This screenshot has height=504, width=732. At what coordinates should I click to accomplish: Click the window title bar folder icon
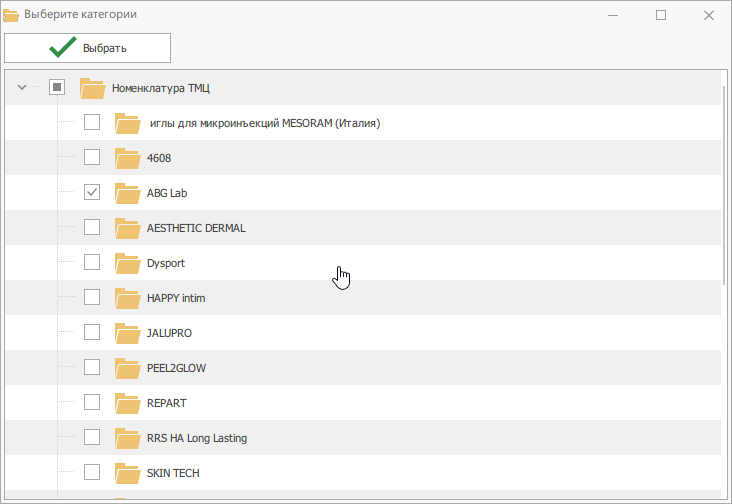11,15
